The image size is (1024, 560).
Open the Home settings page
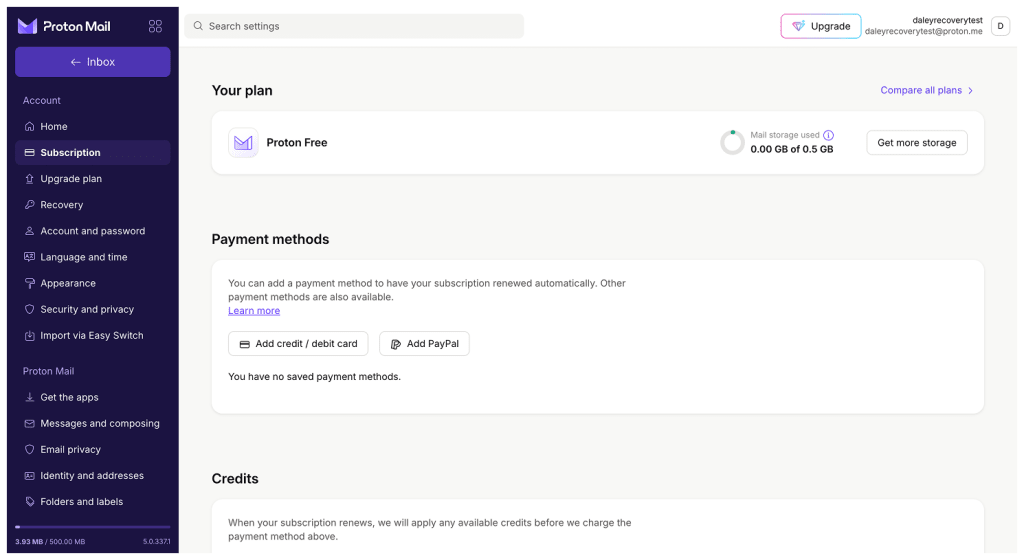(x=93, y=127)
